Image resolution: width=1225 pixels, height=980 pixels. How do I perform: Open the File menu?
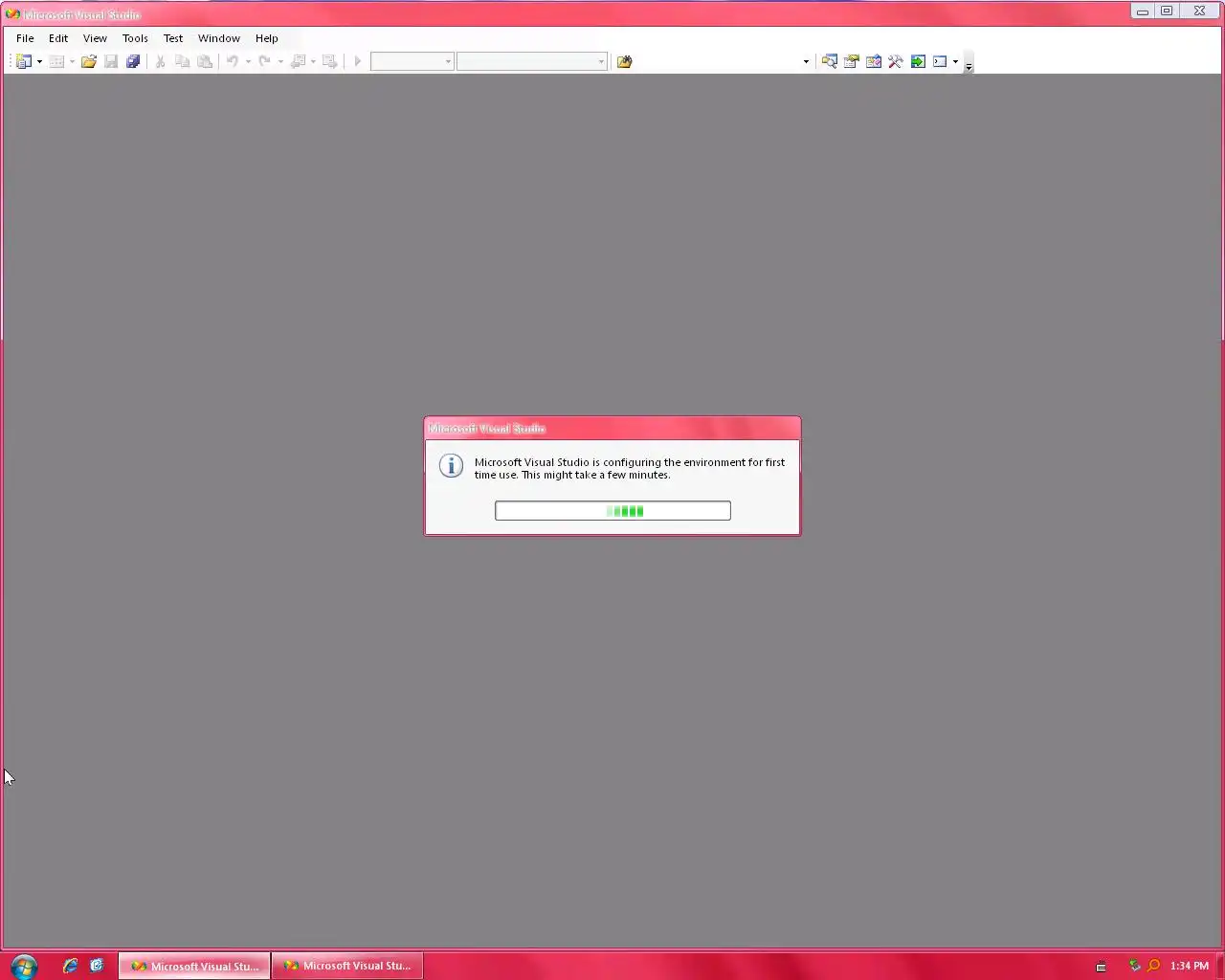click(25, 38)
